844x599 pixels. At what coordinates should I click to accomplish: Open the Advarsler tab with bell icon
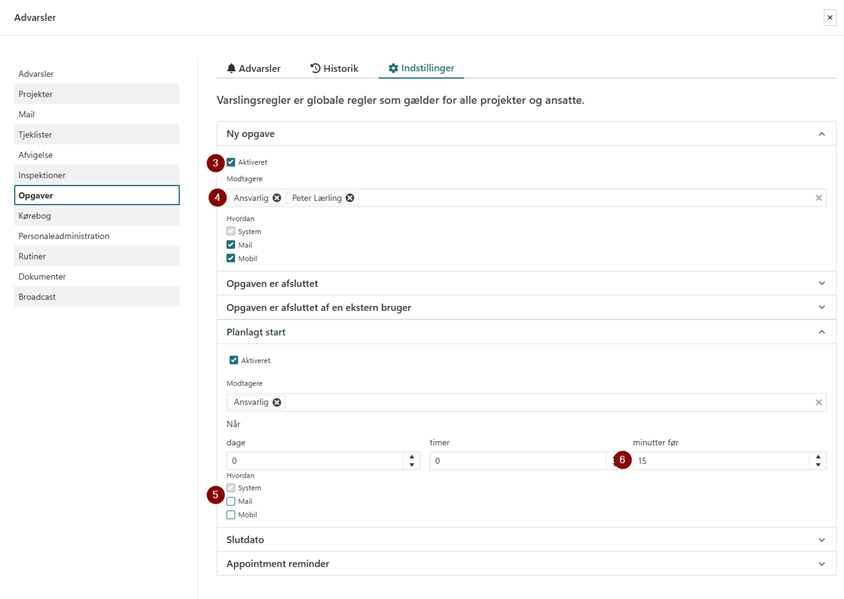pos(253,68)
